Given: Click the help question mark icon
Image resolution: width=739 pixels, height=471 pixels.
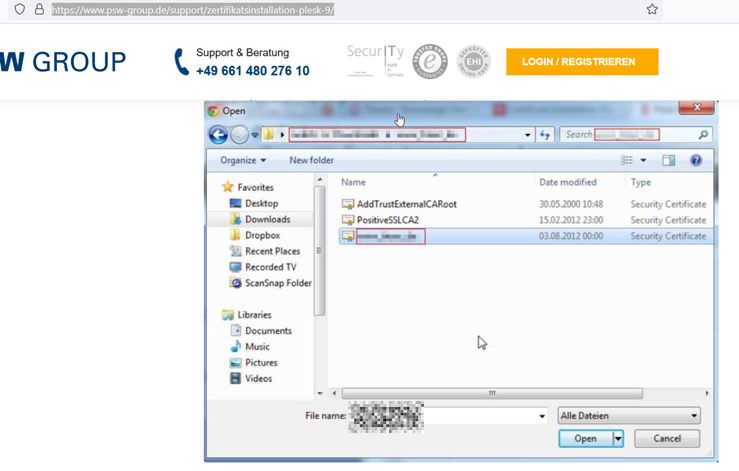Looking at the screenshot, I should coord(696,160).
